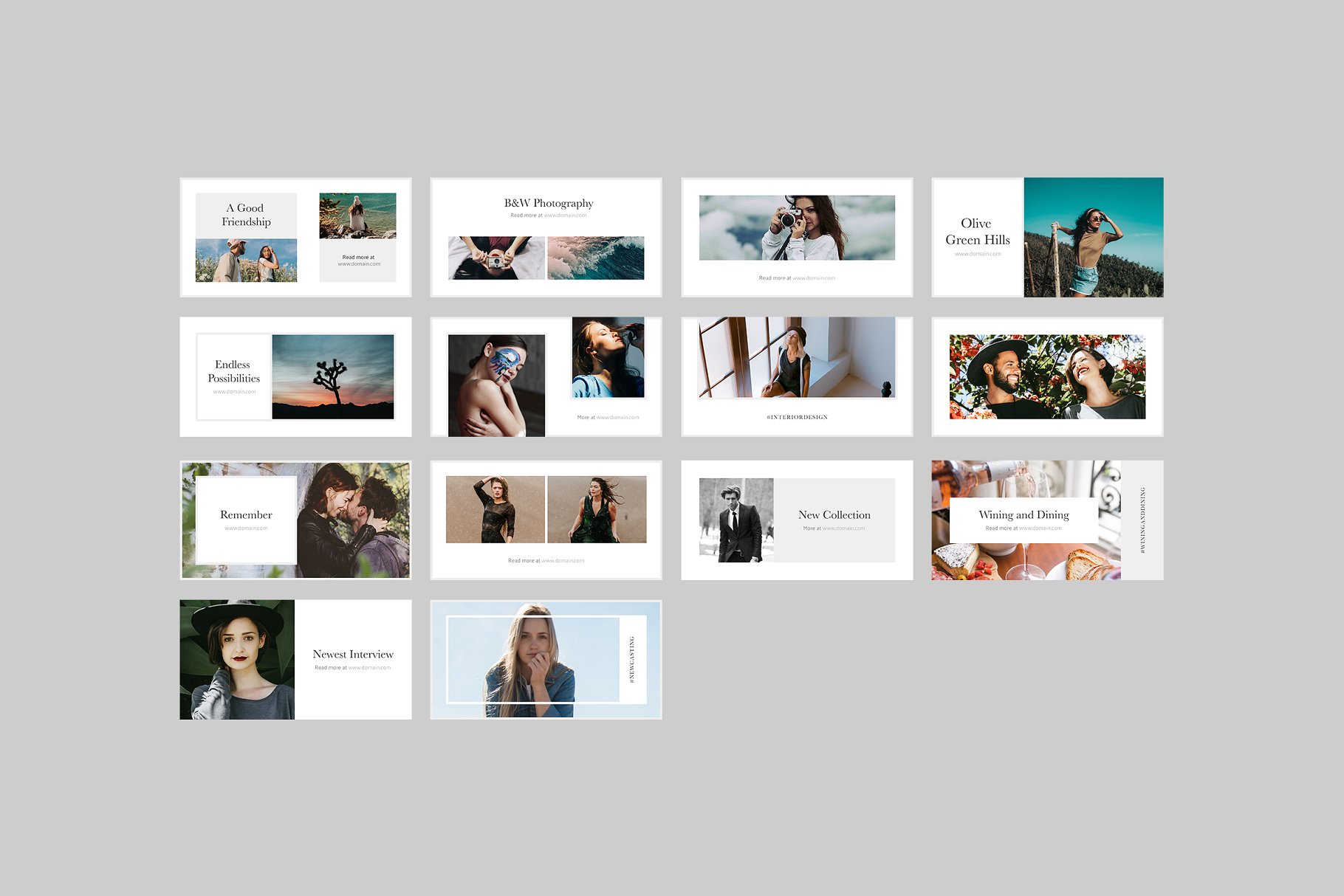Click the ocean wave photo

tap(595, 258)
